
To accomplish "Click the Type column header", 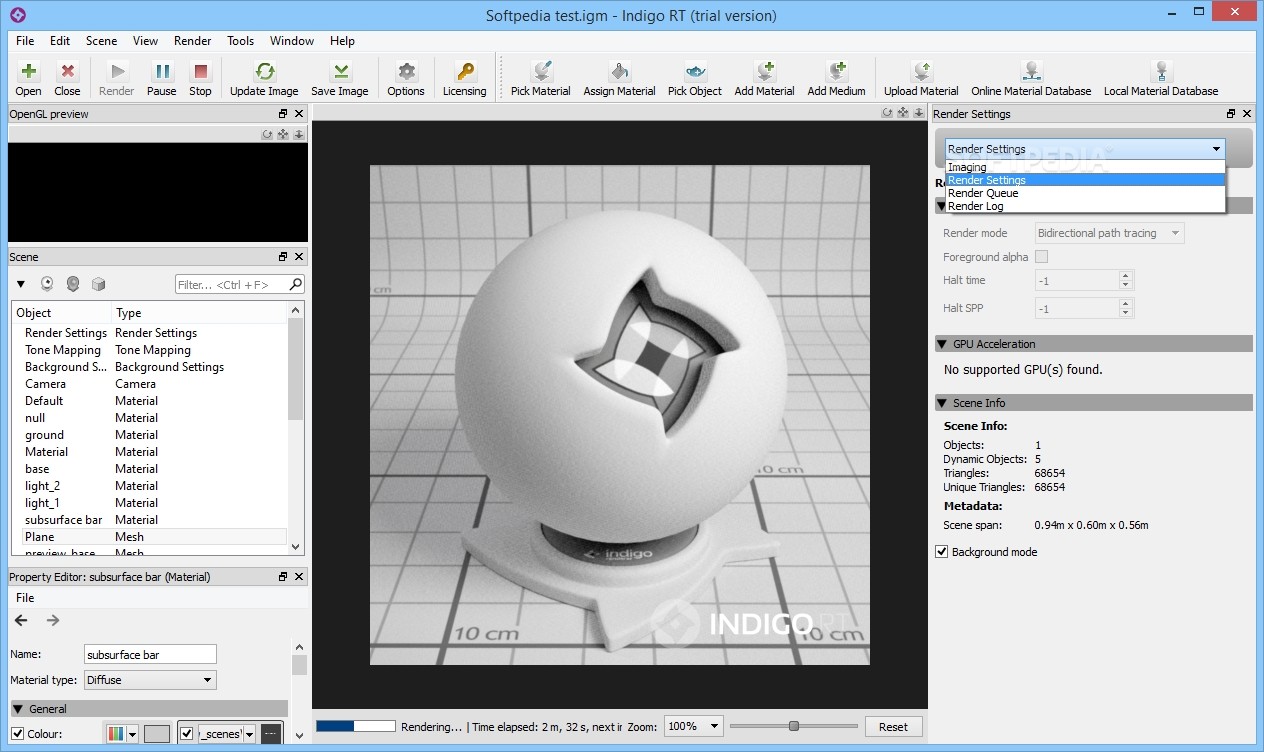I will pyautogui.click(x=199, y=313).
